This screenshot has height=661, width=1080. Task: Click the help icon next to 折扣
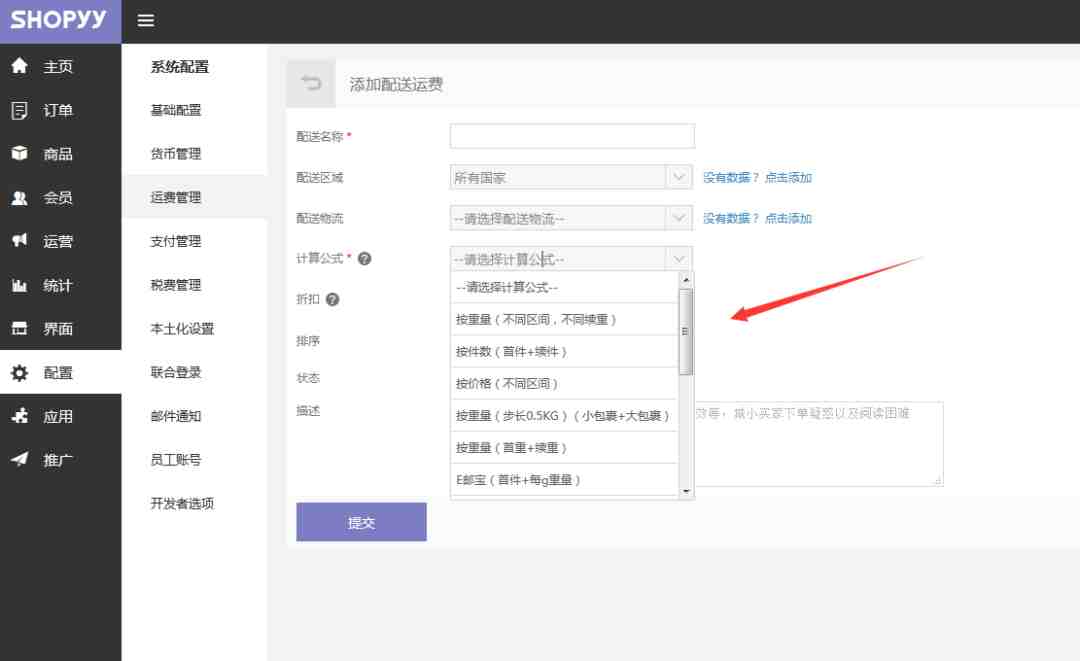pyautogui.click(x=332, y=299)
